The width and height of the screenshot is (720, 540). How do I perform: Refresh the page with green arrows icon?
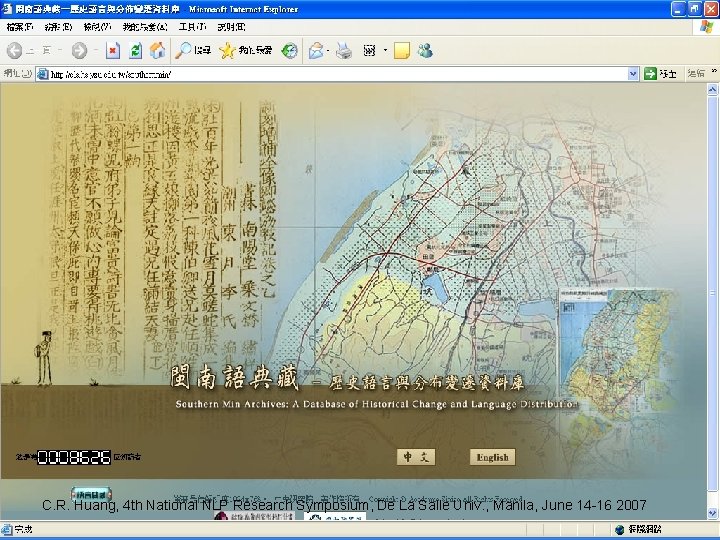[x=135, y=51]
